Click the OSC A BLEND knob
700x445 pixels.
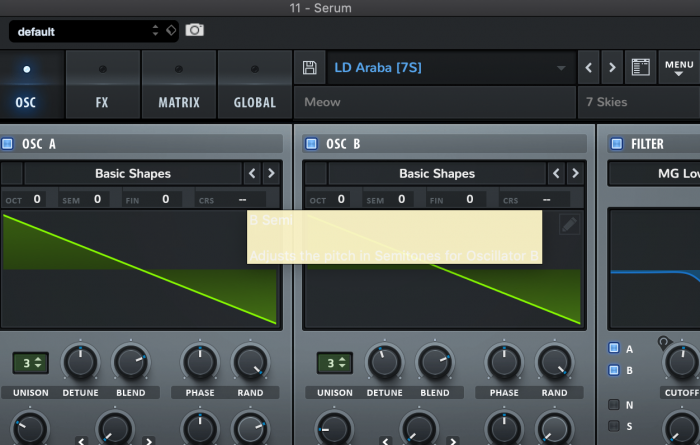coord(131,362)
